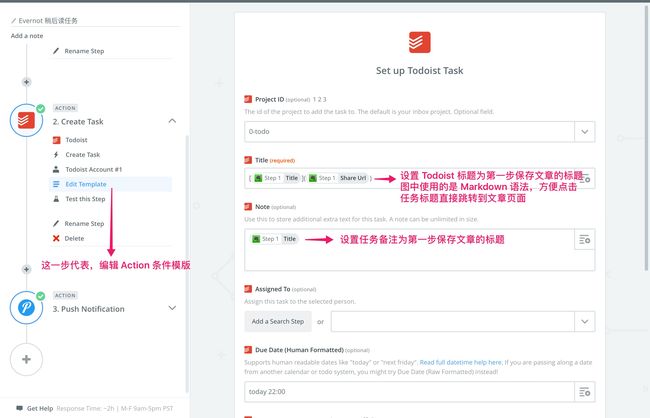Open the Assigned To dropdown arrow
The image size is (650, 418).
pos(585,321)
